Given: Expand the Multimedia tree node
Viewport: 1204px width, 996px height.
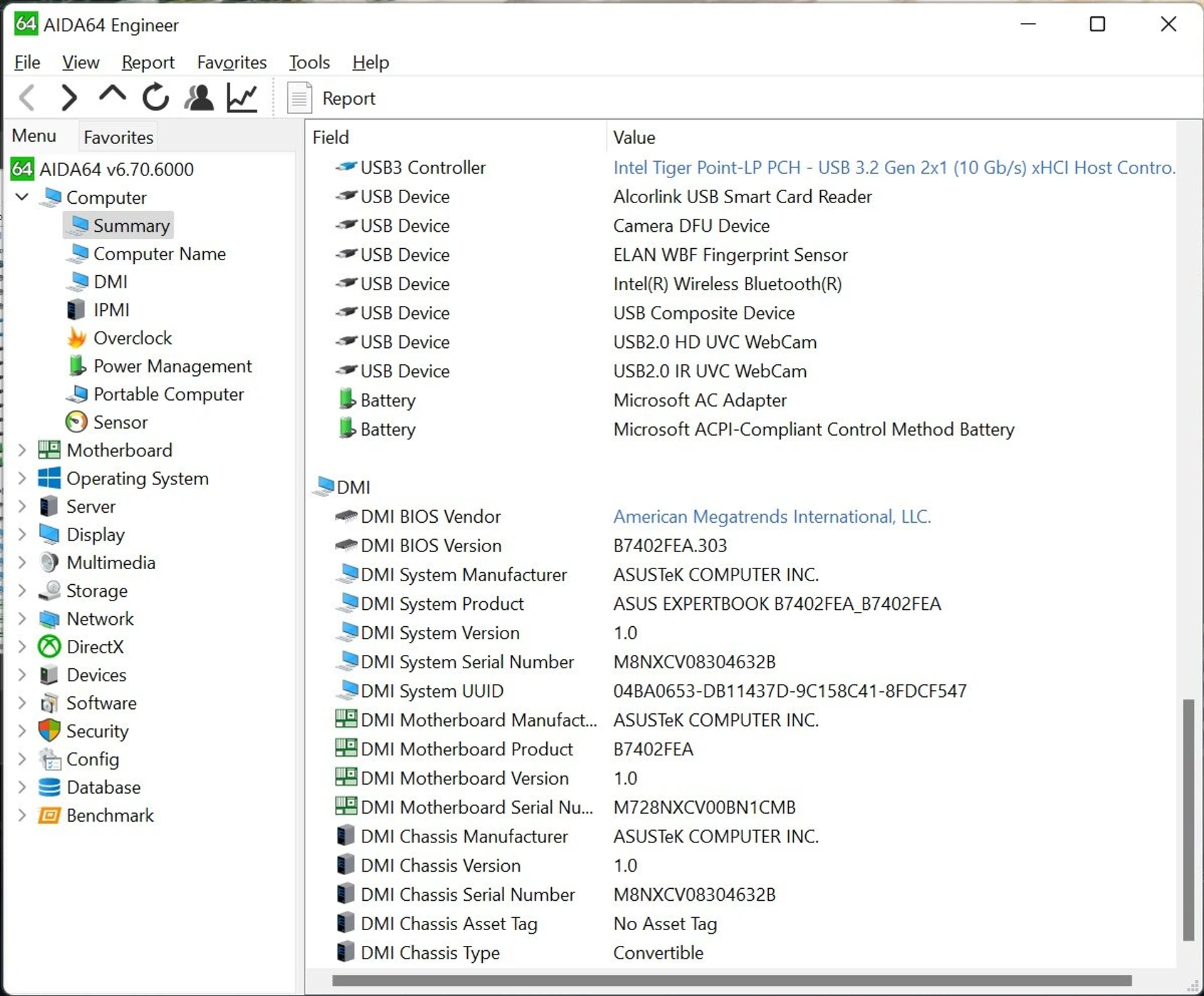Looking at the screenshot, I should coord(22,562).
